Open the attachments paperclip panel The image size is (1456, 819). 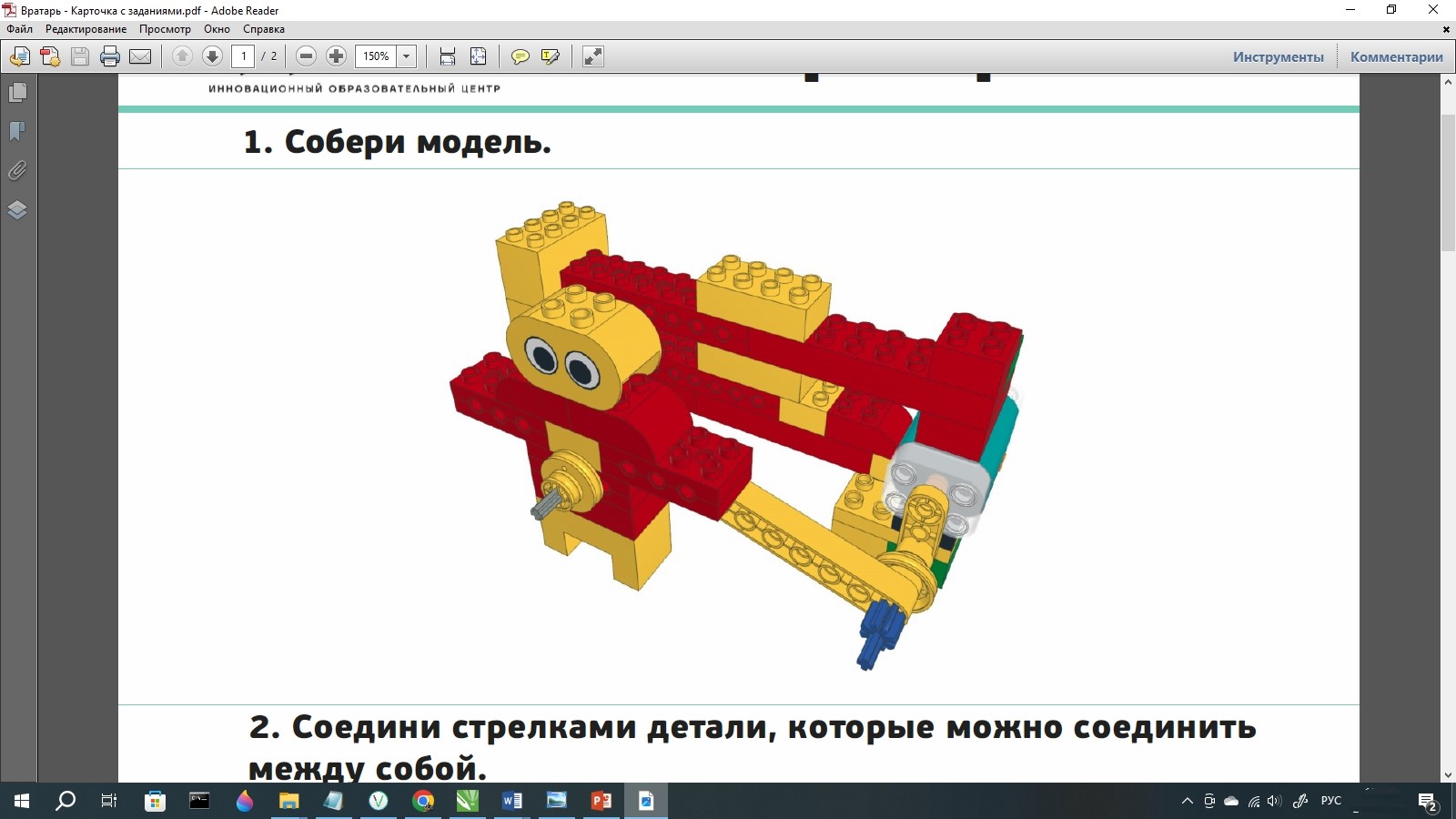point(17,171)
